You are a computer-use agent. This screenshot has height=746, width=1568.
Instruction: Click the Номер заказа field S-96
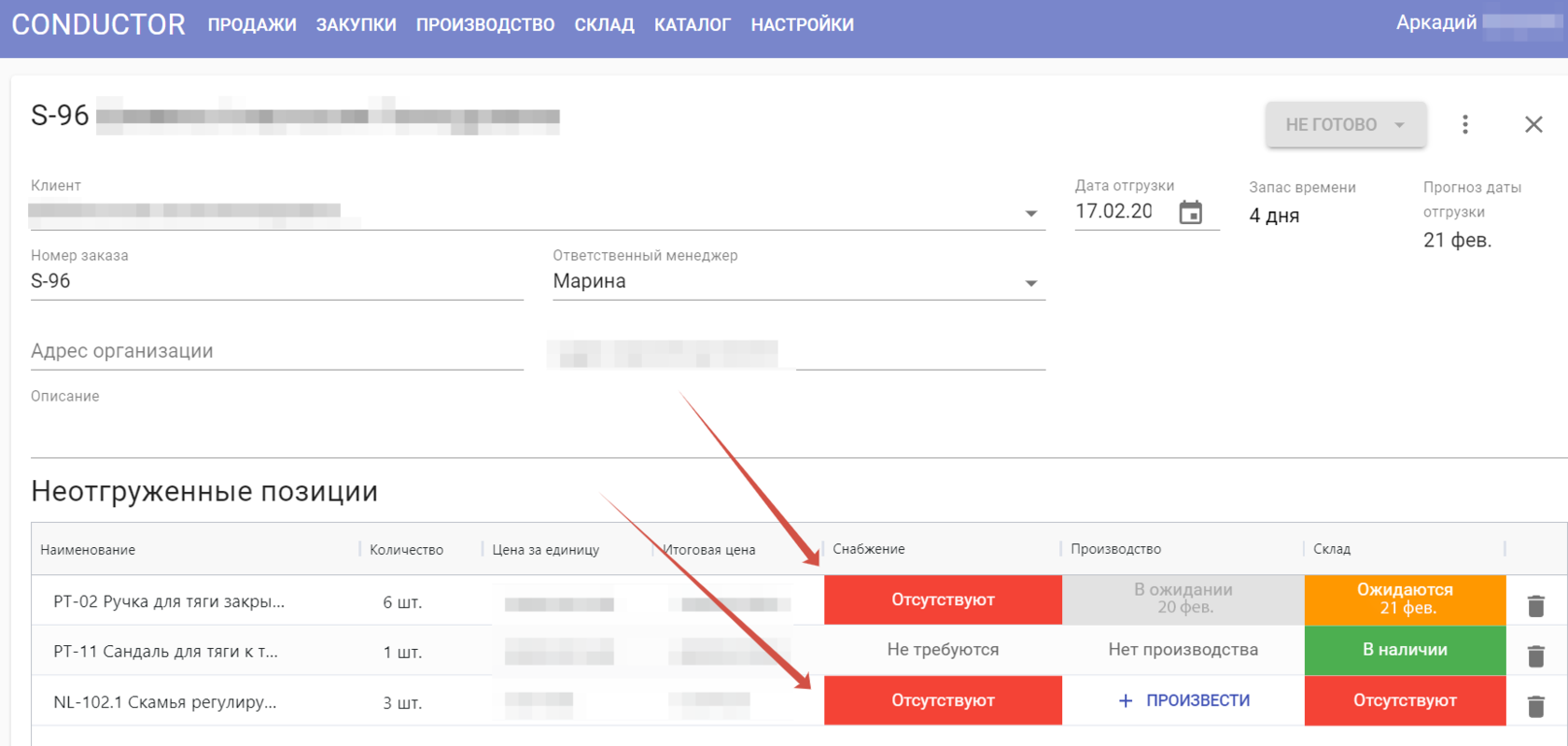(x=277, y=282)
